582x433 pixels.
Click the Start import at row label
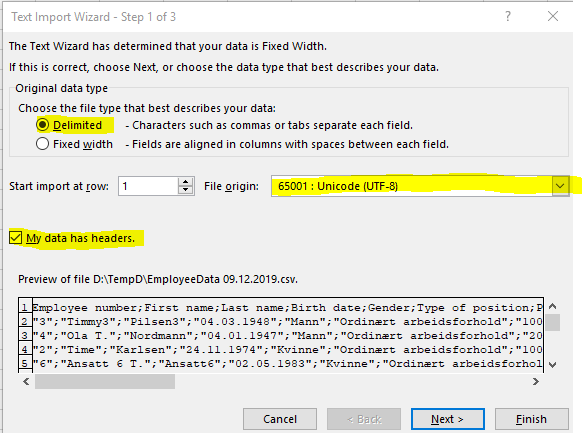pyautogui.click(x=59, y=186)
